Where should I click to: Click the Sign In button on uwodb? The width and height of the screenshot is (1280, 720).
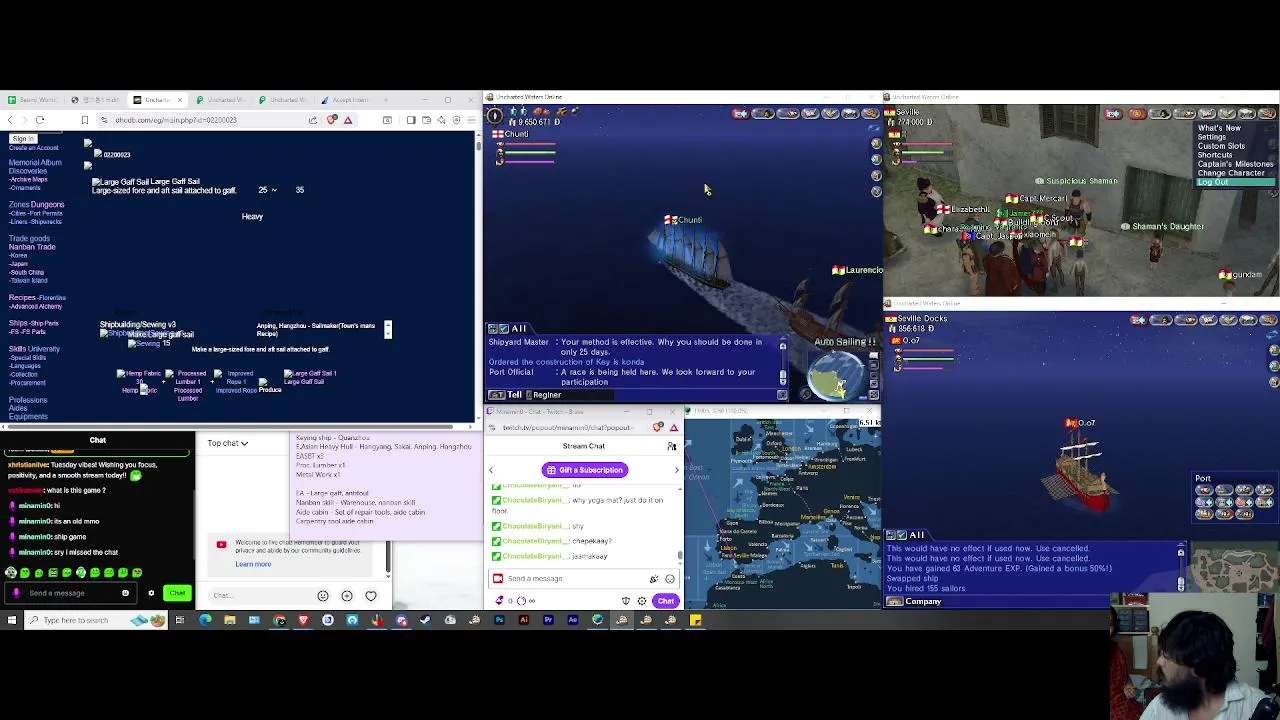[23, 139]
